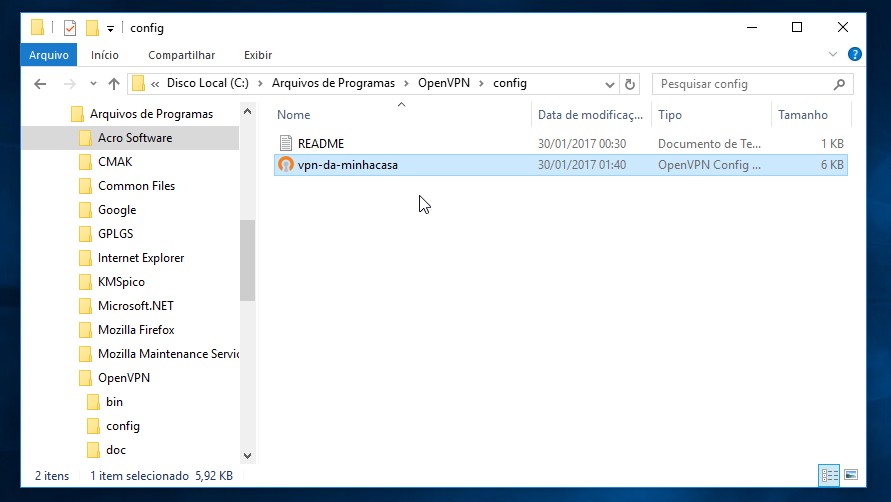Click the orange OpenVPN config file icon
The width and height of the screenshot is (891, 502).
(285, 165)
